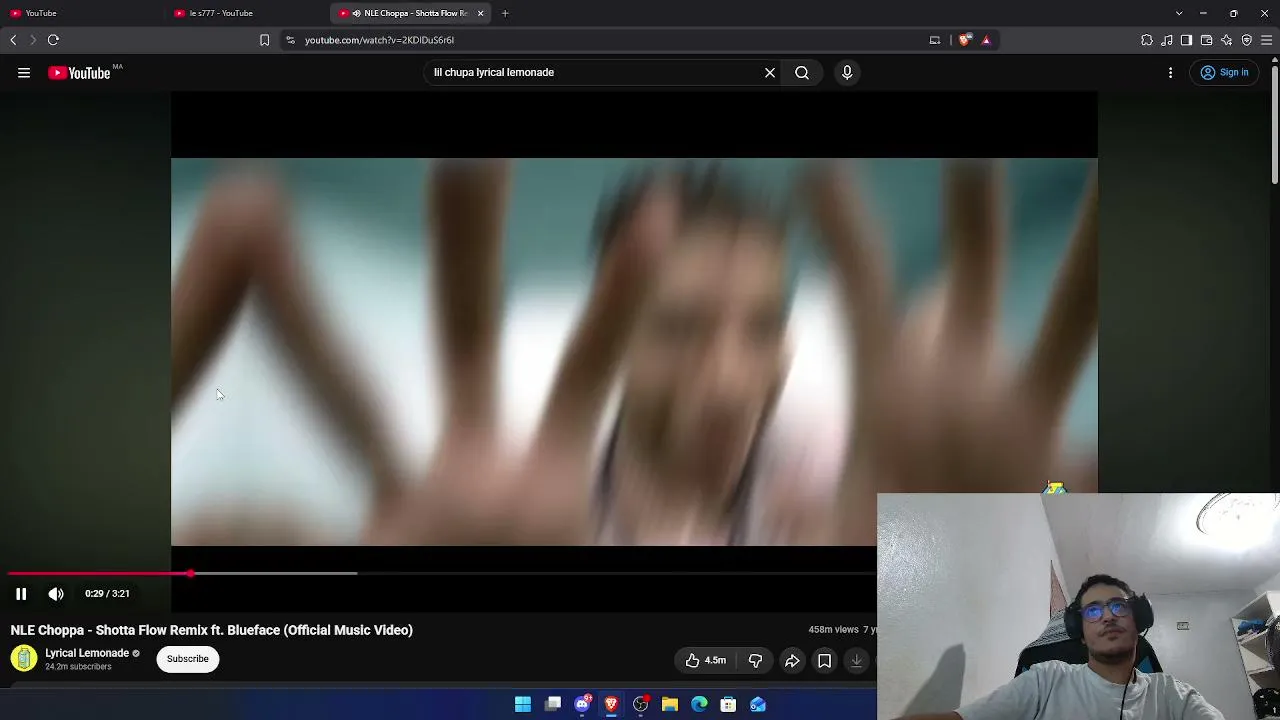Open Brave Rewards triangle icon
The width and height of the screenshot is (1280, 720).
[986, 40]
